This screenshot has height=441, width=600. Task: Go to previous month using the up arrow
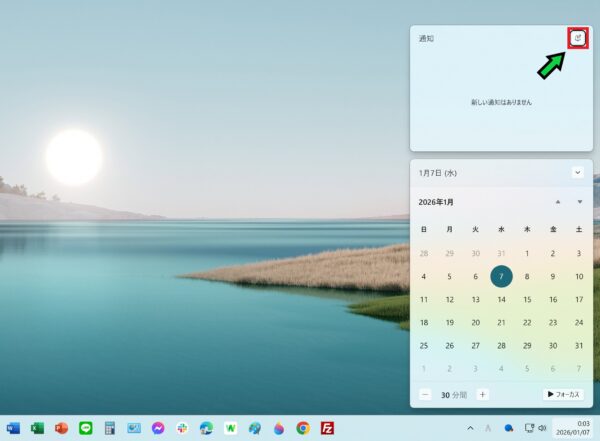[x=558, y=202]
